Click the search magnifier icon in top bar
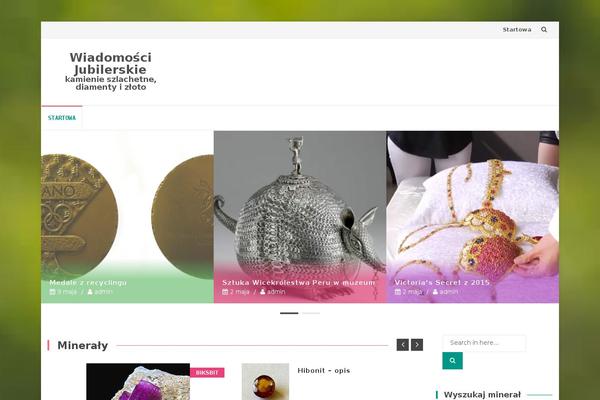This screenshot has height=400, width=600. point(544,29)
